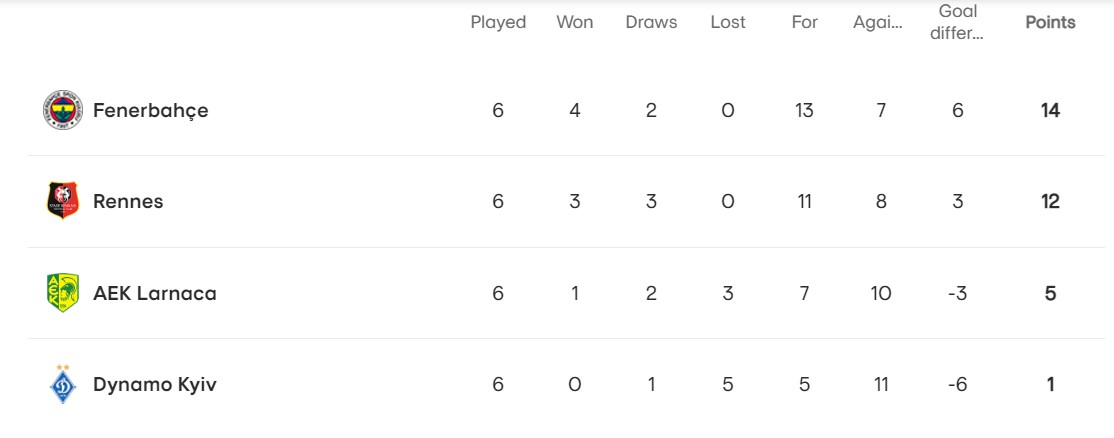Image resolution: width=1114 pixels, height=438 pixels.
Task: Open the Dynamo Kyiv team name link
Action: 155,385
